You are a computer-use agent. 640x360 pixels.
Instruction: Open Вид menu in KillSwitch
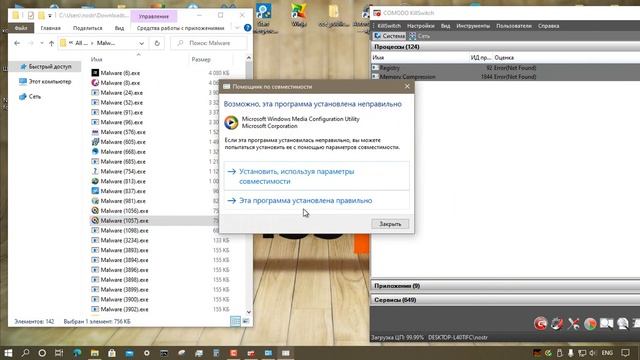(445, 26)
